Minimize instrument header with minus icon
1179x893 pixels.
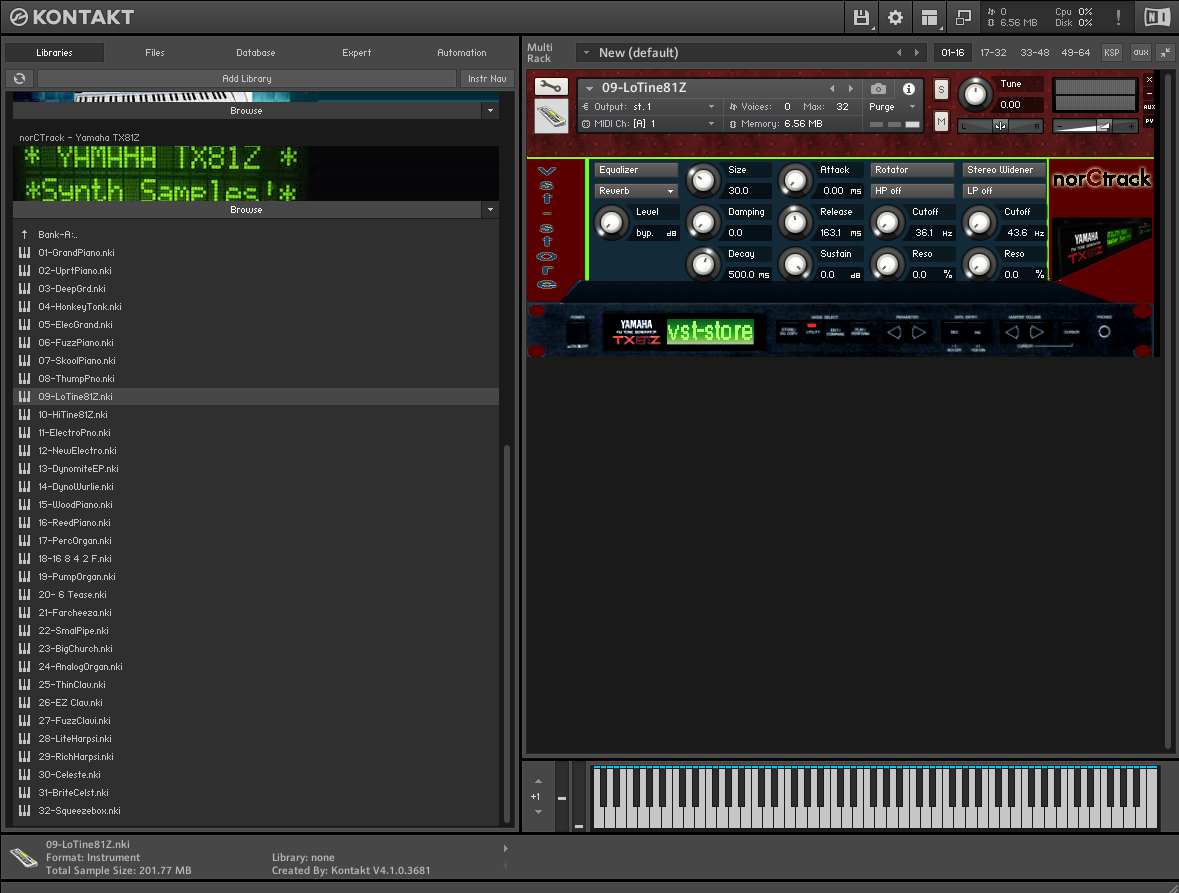click(1149, 93)
